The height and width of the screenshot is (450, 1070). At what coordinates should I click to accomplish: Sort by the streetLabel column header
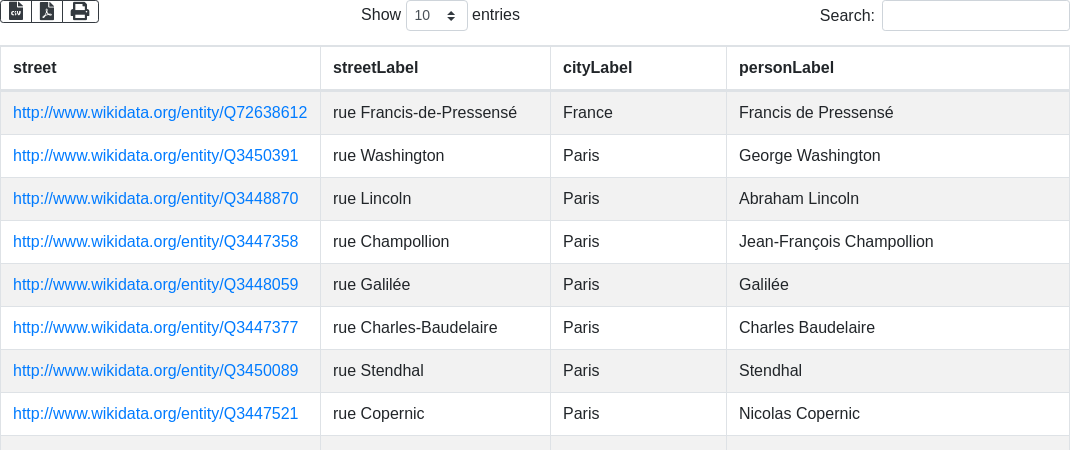pos(375,68)
